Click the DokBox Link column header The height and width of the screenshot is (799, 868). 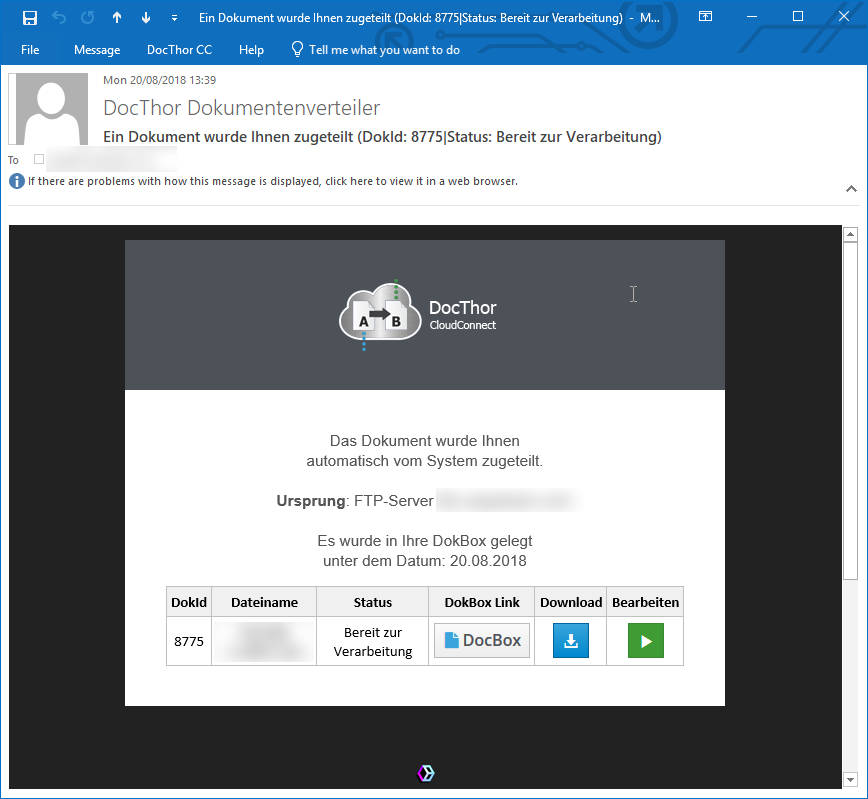pos(482,602)
